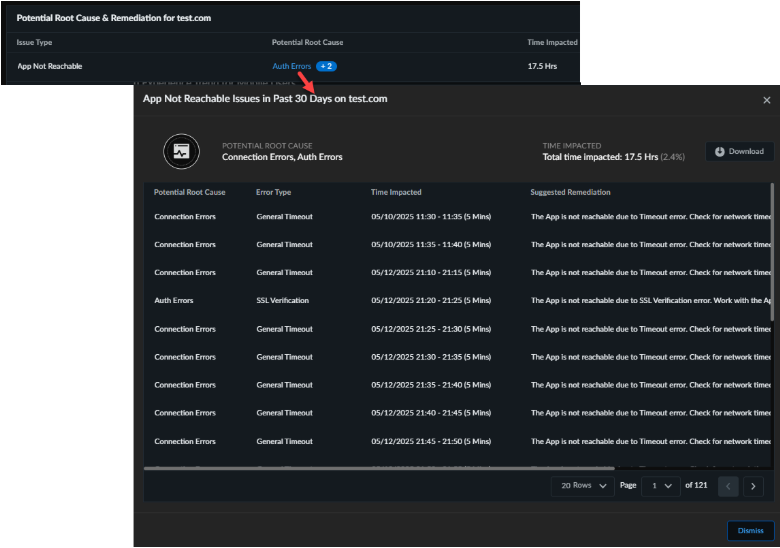Sort by Potential Root Cause column header
This screenshot has width=780, height=548.
point(189,192)
